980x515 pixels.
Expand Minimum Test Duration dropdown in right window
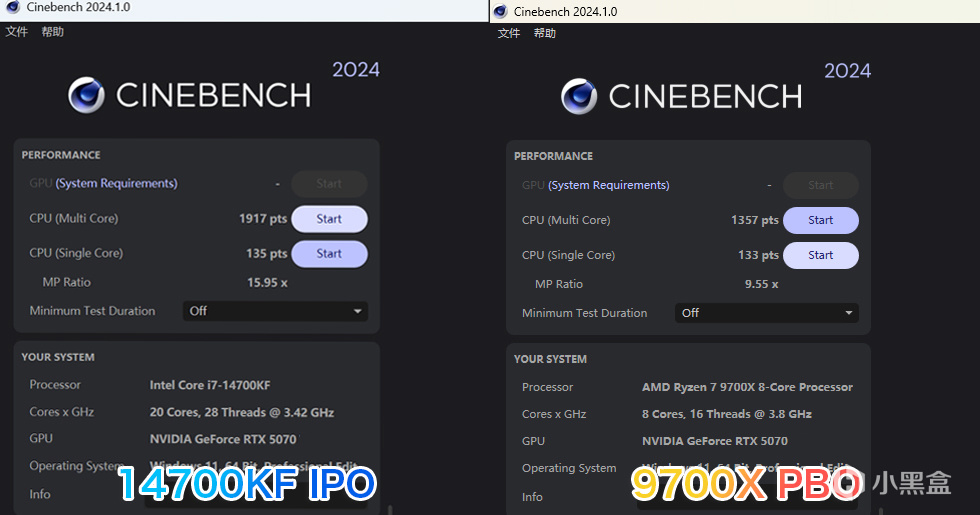tap(767, 313)
